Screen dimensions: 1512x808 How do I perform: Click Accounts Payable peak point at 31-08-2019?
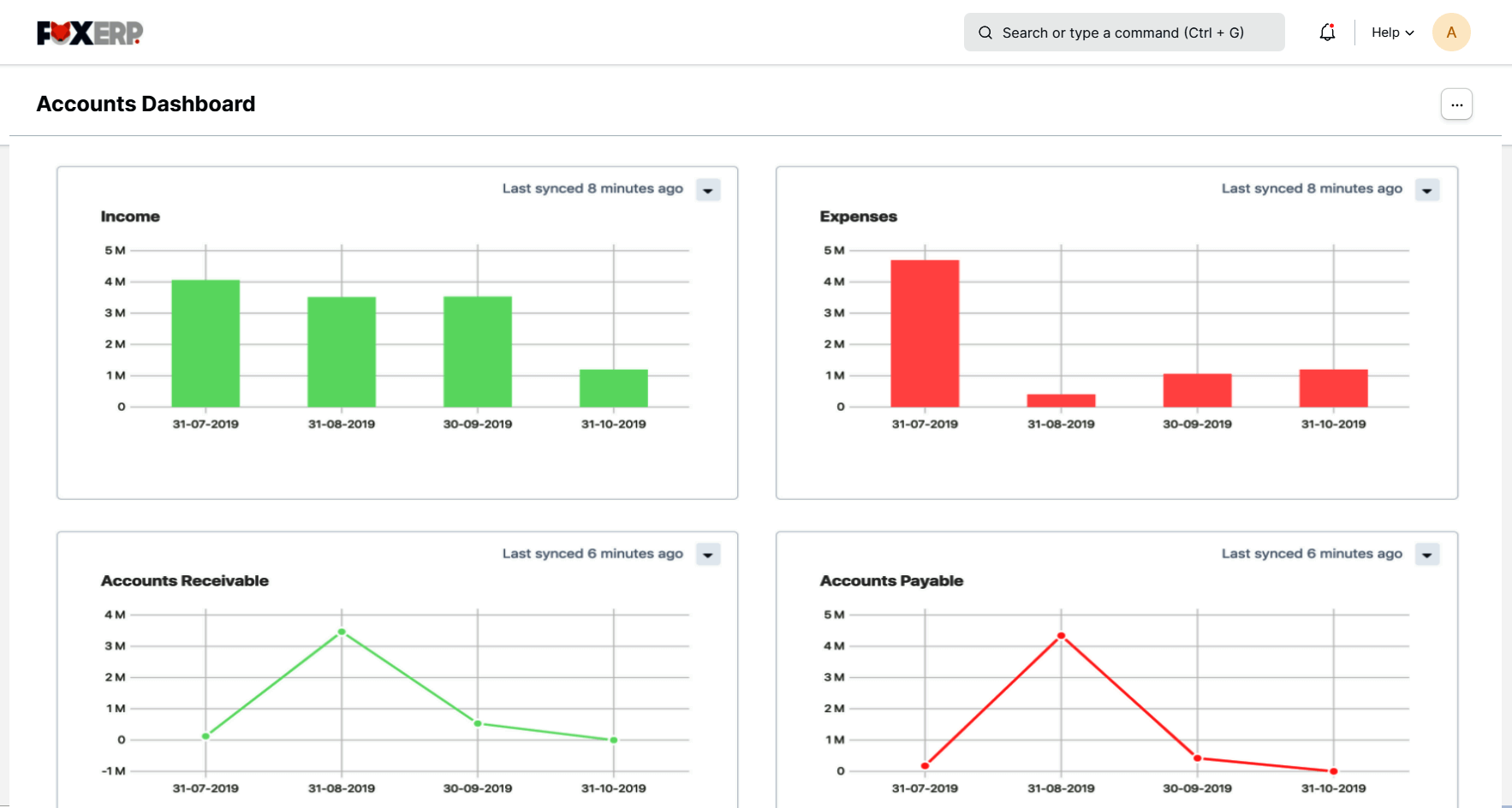coord(1061,636)
